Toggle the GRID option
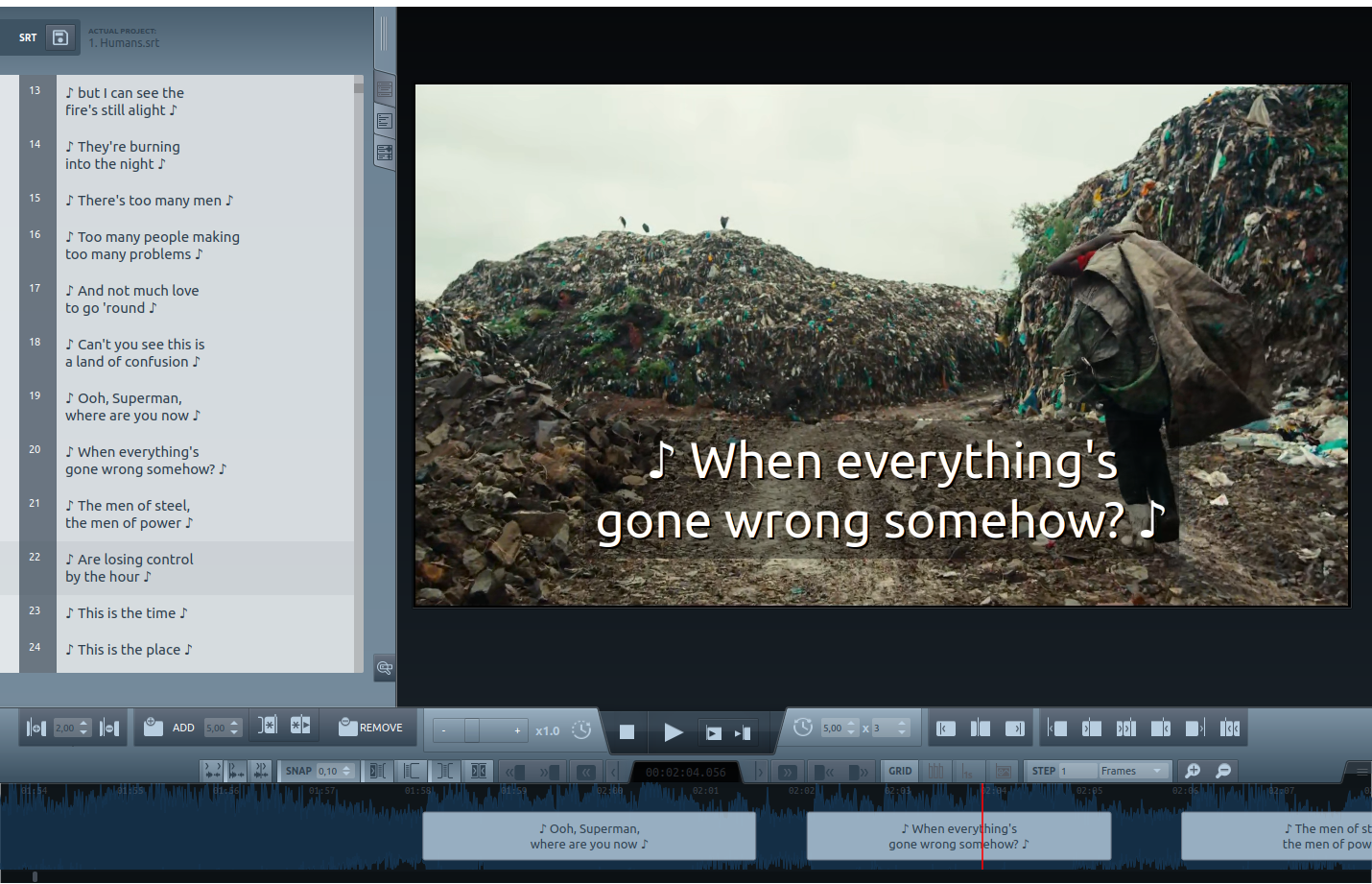This screenshot has width=1372, height=884. pos(900,771)
